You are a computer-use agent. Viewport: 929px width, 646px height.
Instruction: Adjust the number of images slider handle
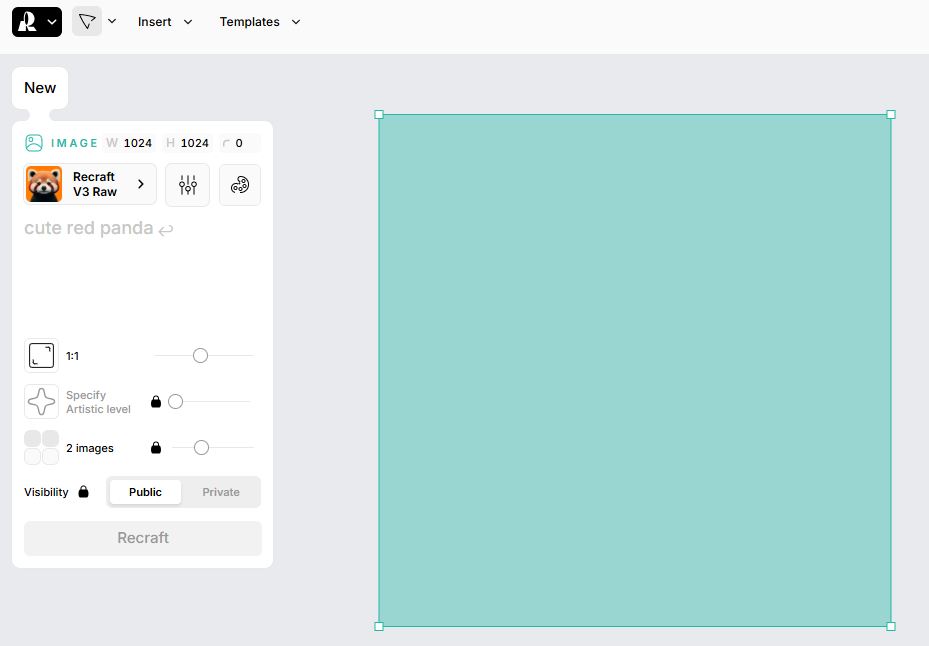coord(201,447)
